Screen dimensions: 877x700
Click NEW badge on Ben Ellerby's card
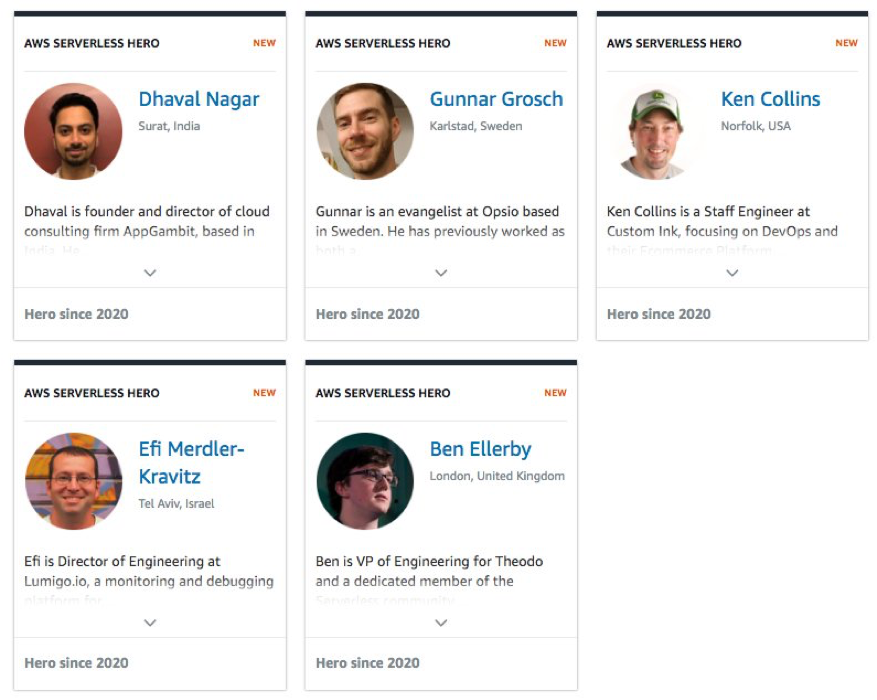[x=555, y=393]
